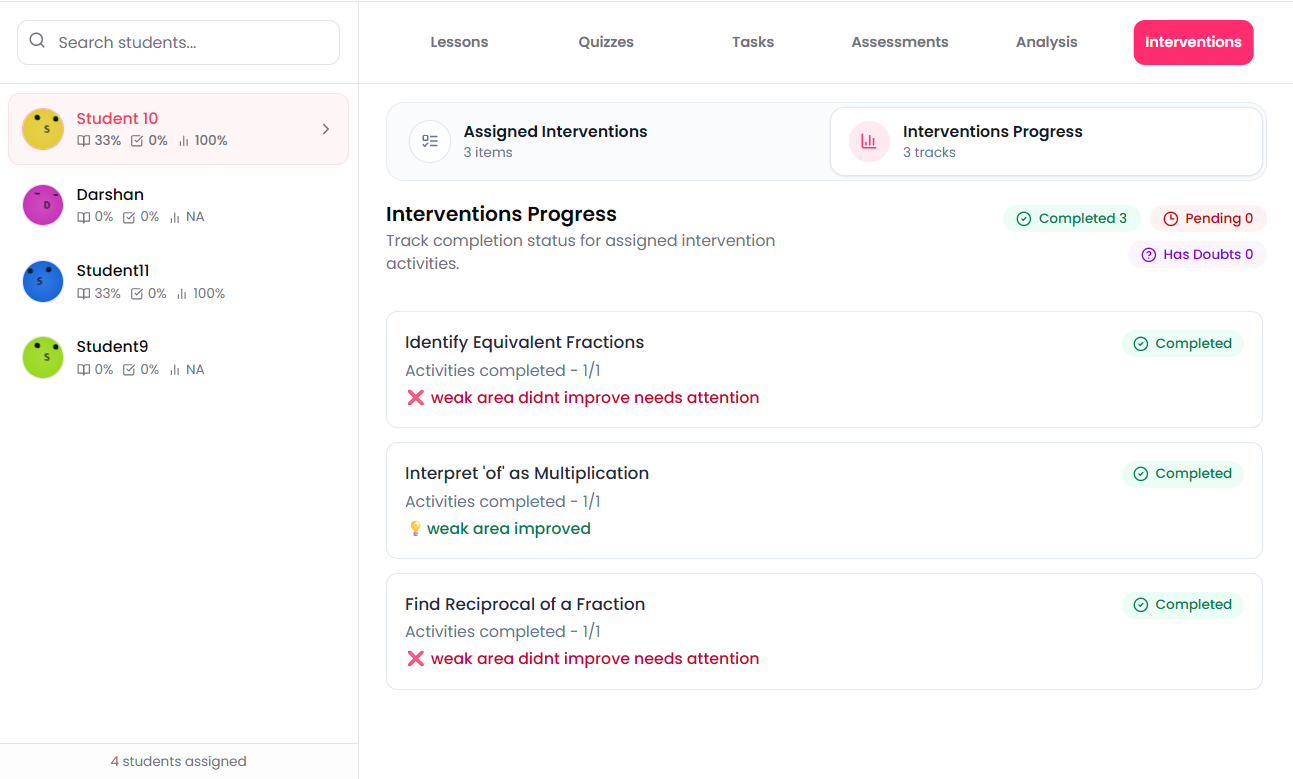
Task: Click Darshan's purple avatar icon
Action: (x=43, y=205)
